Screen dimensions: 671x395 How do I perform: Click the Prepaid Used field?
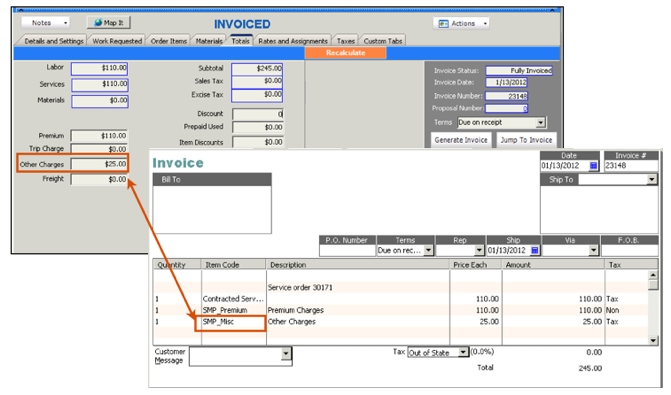(258, 127)
